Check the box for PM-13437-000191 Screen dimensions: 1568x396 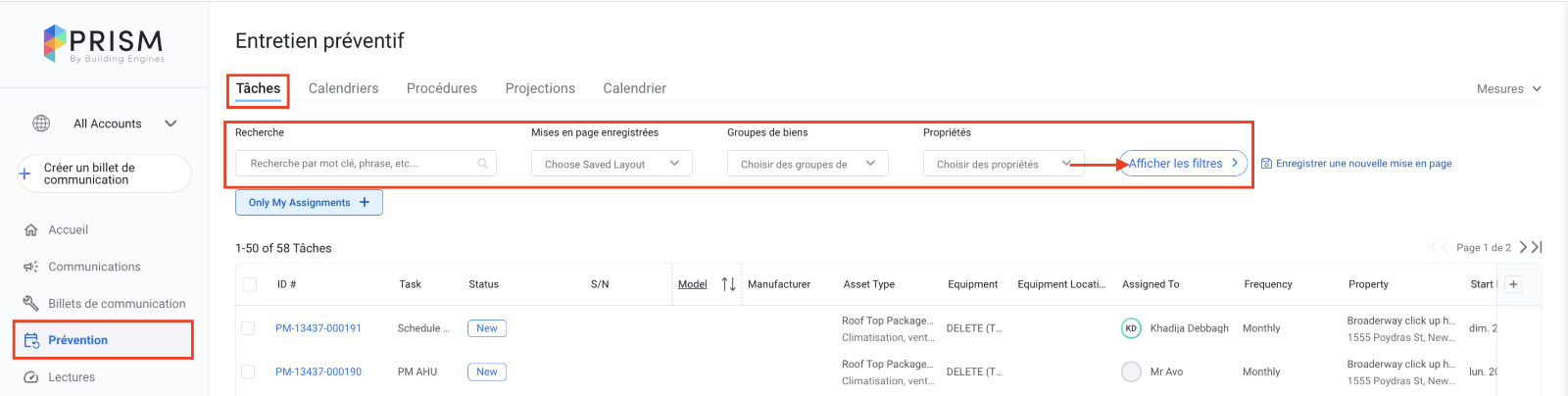248,328
